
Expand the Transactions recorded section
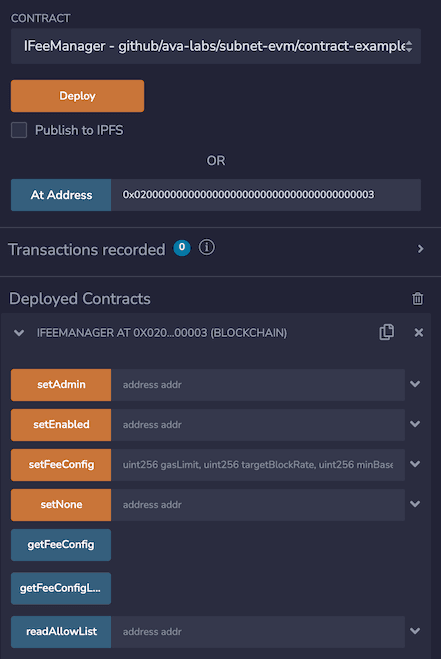tap(420, 249)
